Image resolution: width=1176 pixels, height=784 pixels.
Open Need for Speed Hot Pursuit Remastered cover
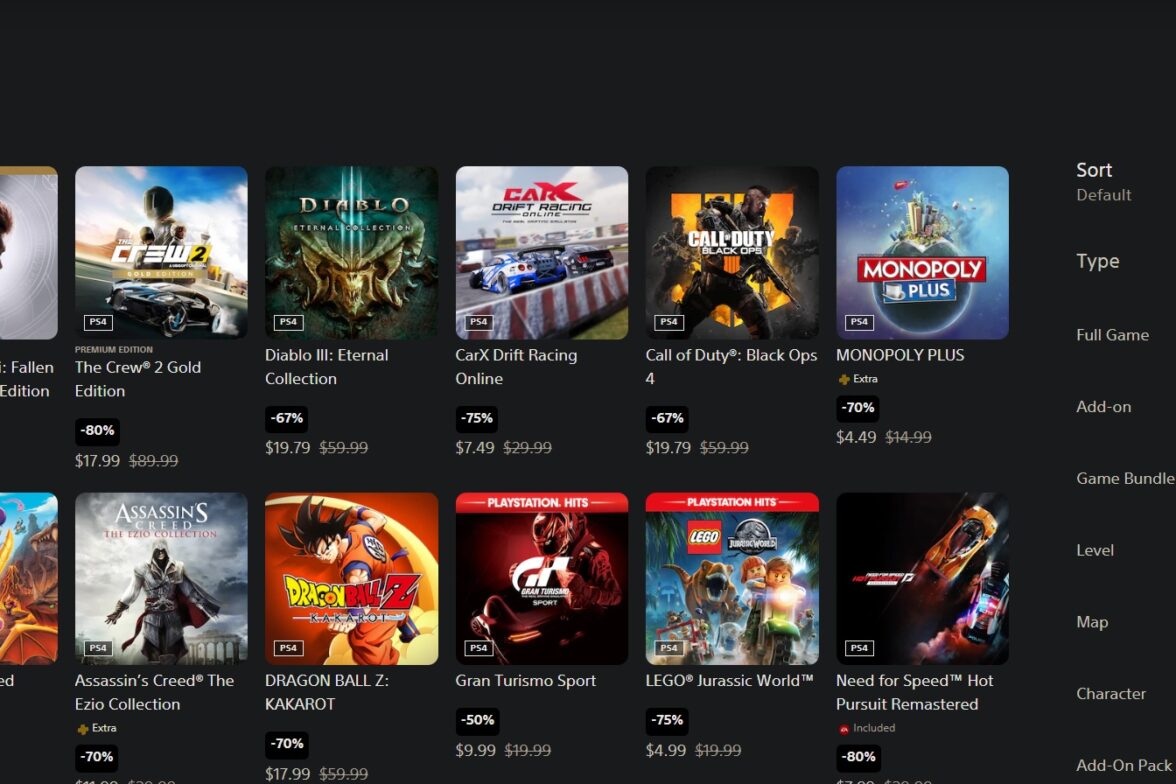922,578
